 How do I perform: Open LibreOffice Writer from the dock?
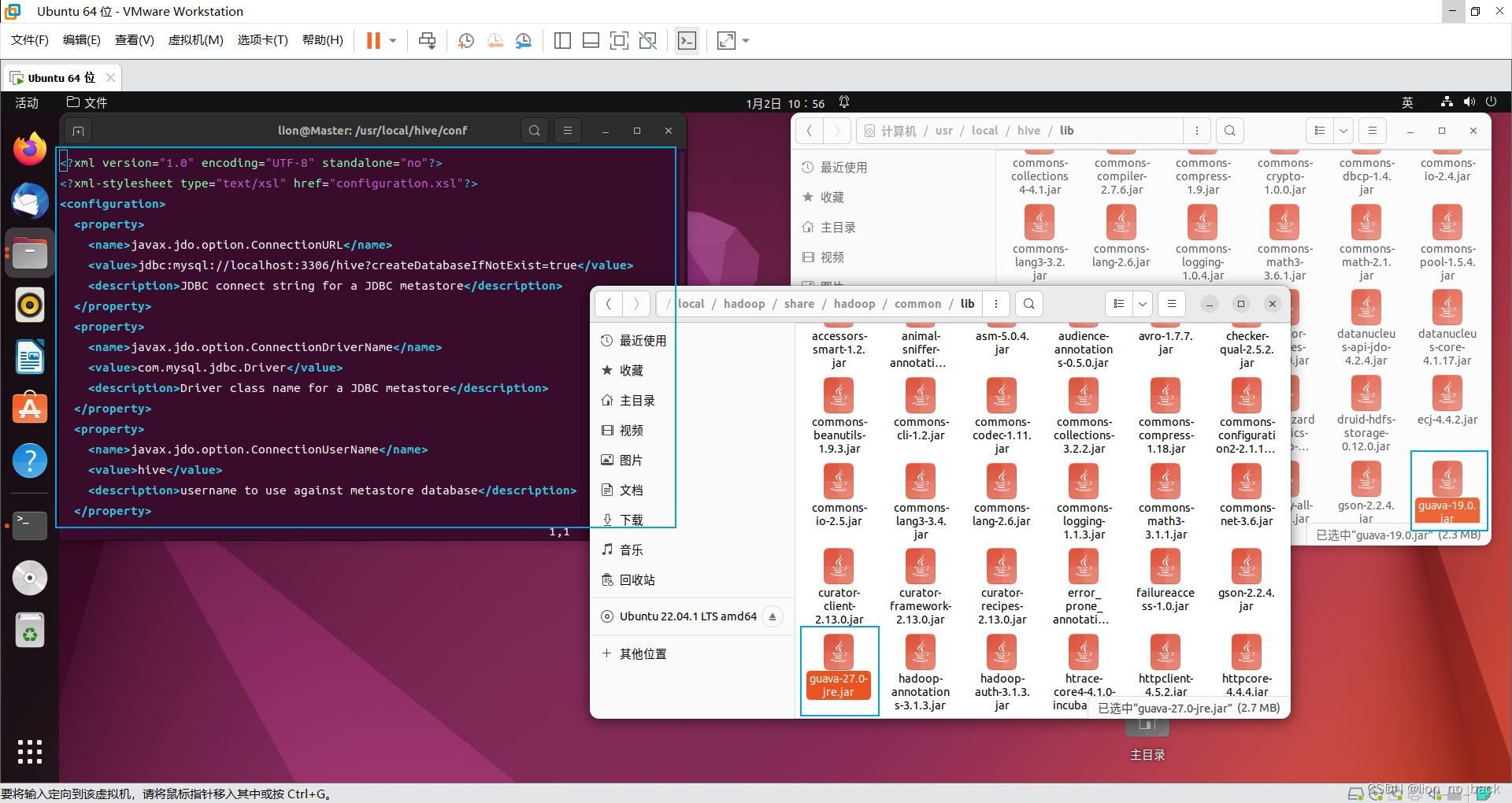tap(30, 357)
